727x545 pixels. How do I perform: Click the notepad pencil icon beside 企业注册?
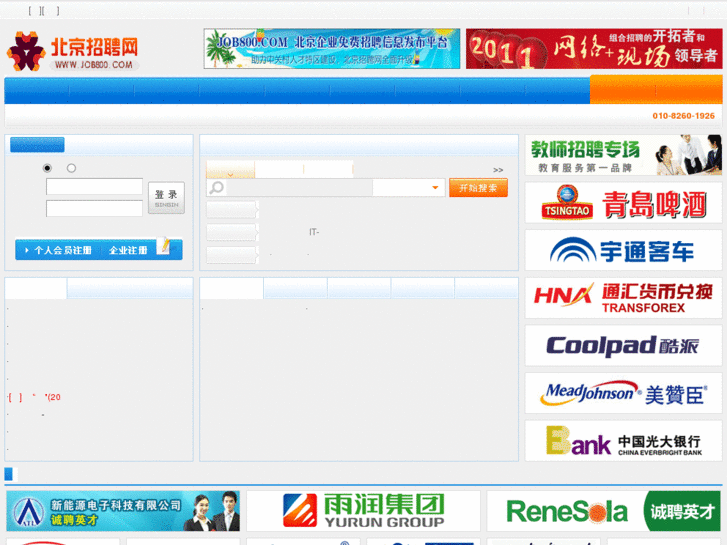pos(163,246)
